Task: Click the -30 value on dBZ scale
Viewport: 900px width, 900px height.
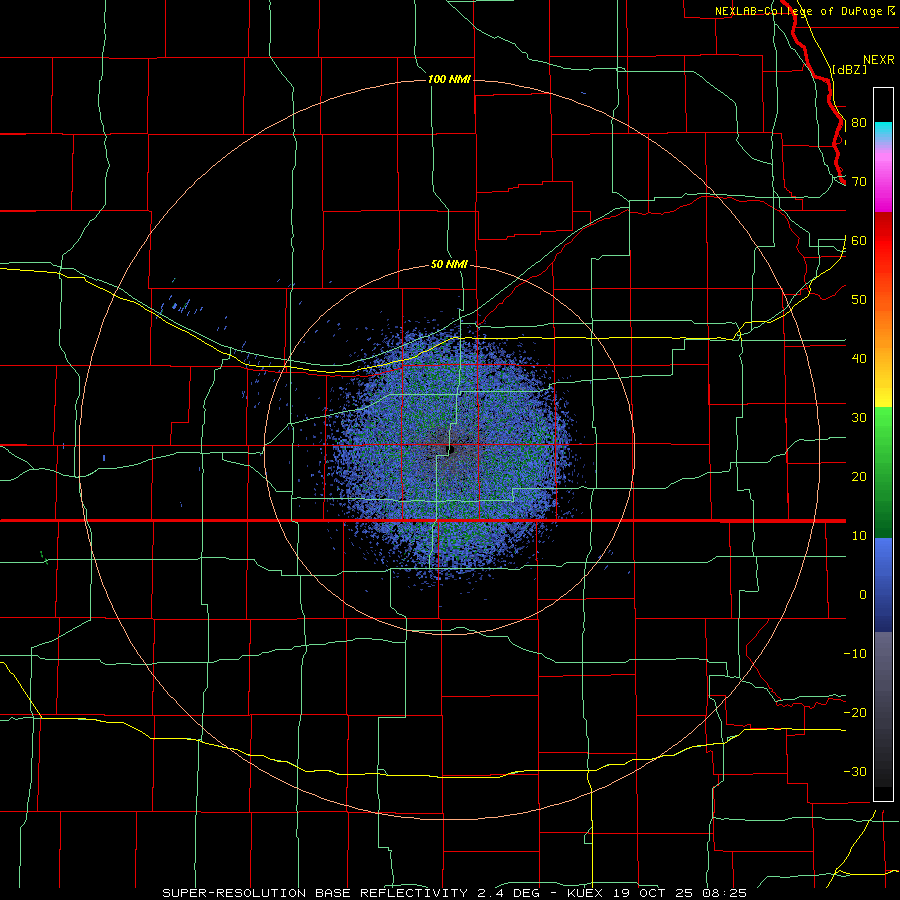Action: click(x=855, y=771)
